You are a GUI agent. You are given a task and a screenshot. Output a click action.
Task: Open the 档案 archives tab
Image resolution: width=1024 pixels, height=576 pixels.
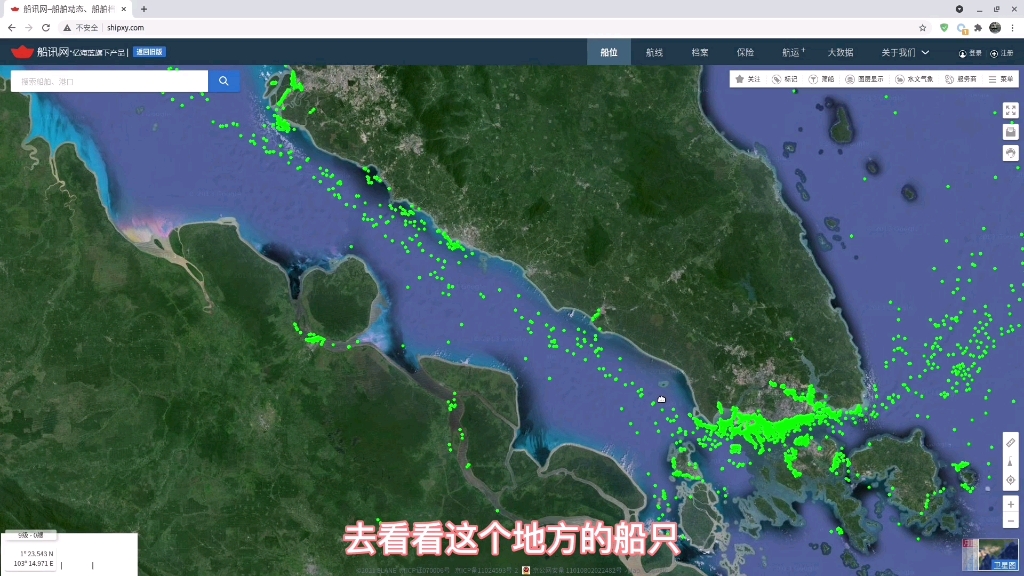point(700,52)
